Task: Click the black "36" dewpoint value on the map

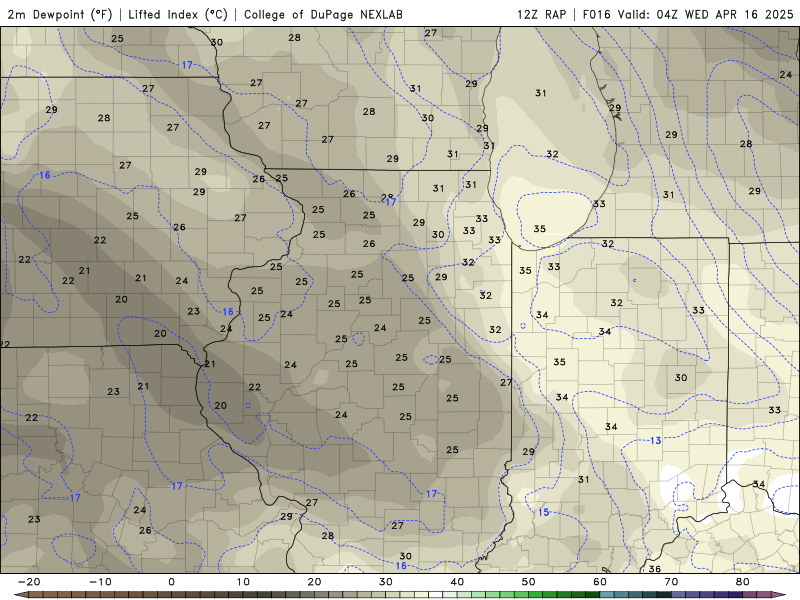Action: [x=655, y=568]
